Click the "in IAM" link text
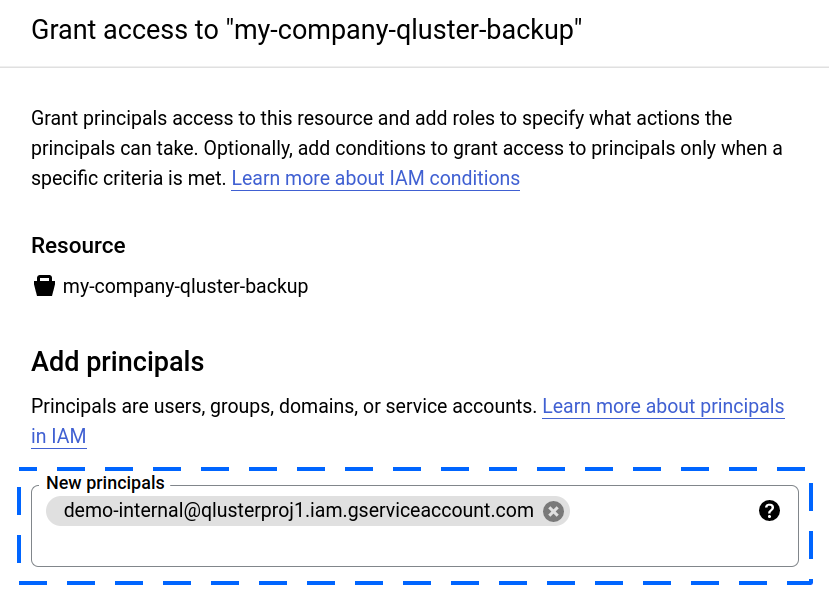Viewport: 829px width, 610px height. click(59, 436)
